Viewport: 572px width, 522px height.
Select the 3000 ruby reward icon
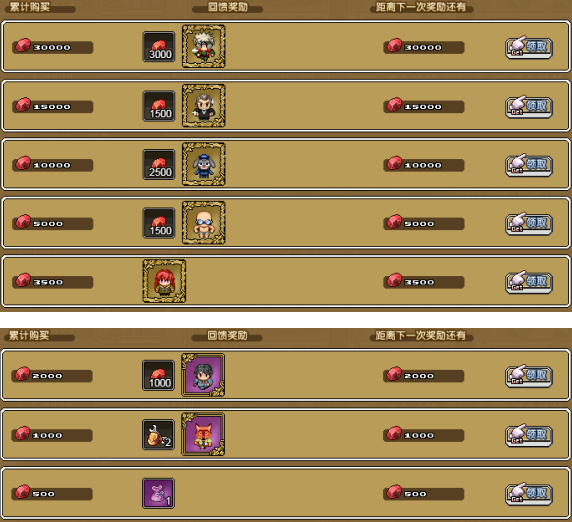159,47
